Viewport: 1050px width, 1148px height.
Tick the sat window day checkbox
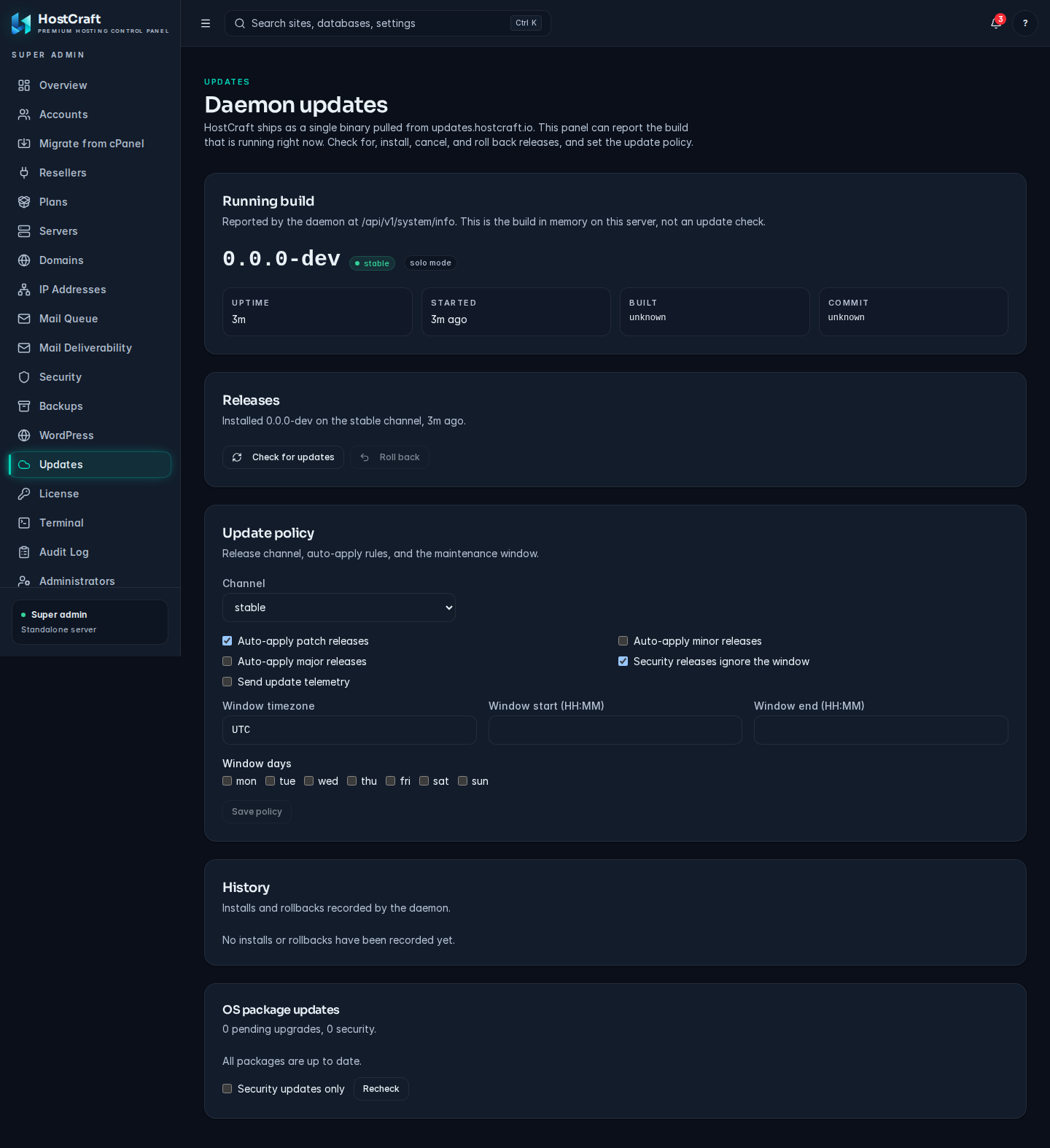tap(424, 781)
